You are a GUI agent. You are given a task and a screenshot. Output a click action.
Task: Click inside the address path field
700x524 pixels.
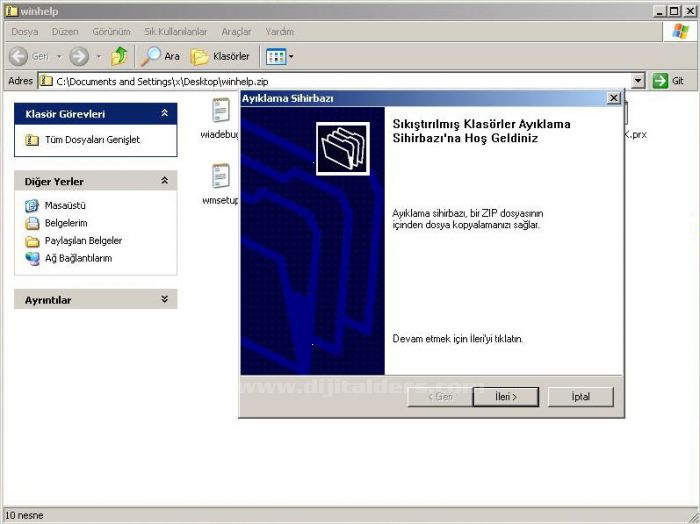click(340, 81)
